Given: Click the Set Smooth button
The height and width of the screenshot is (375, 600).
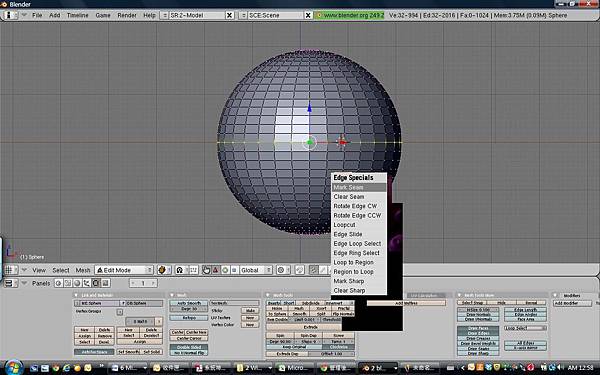Looking at the screenshot, I should point(128,351).
